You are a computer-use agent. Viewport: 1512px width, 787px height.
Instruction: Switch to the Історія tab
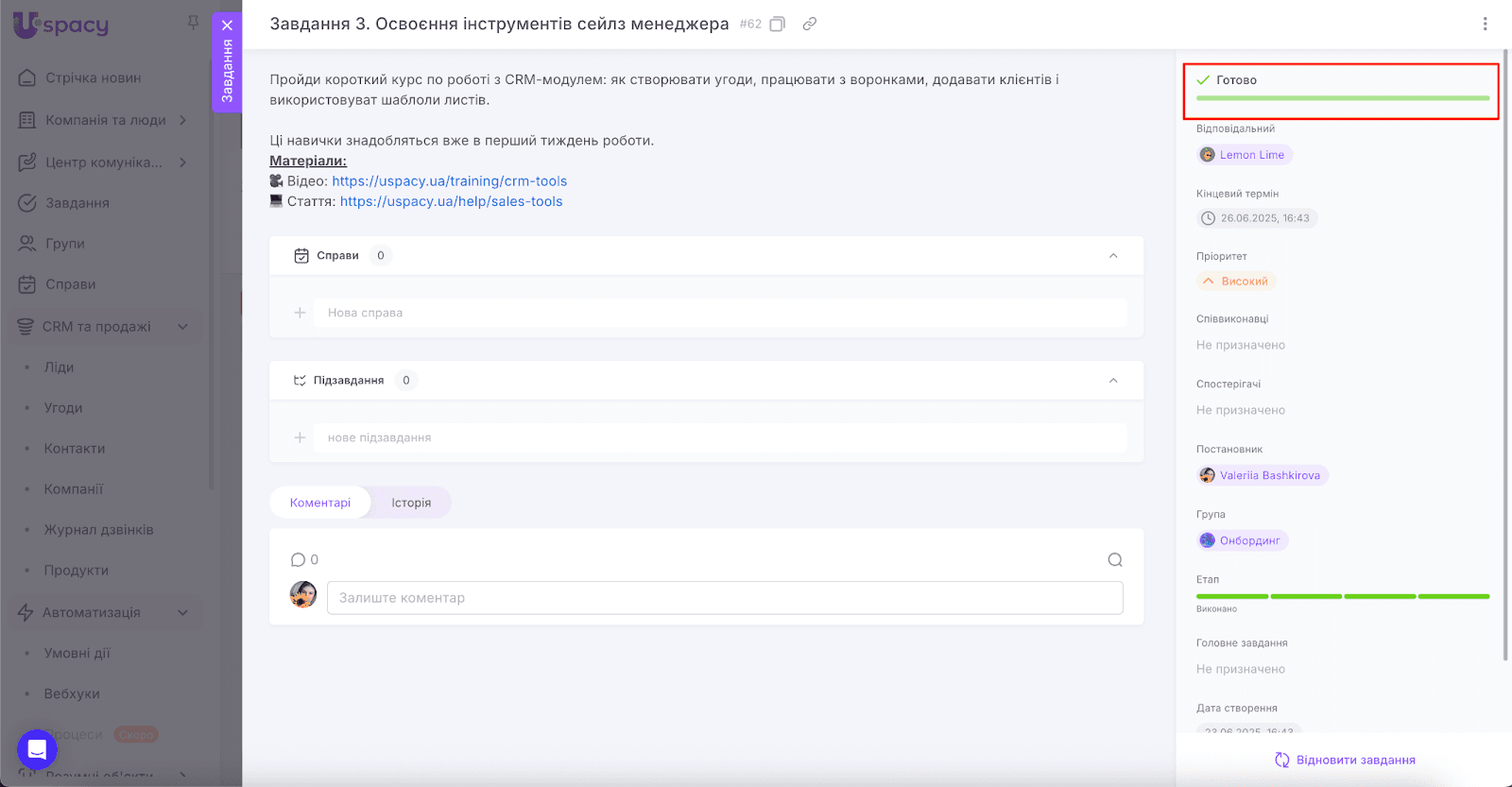click(411, 503)
